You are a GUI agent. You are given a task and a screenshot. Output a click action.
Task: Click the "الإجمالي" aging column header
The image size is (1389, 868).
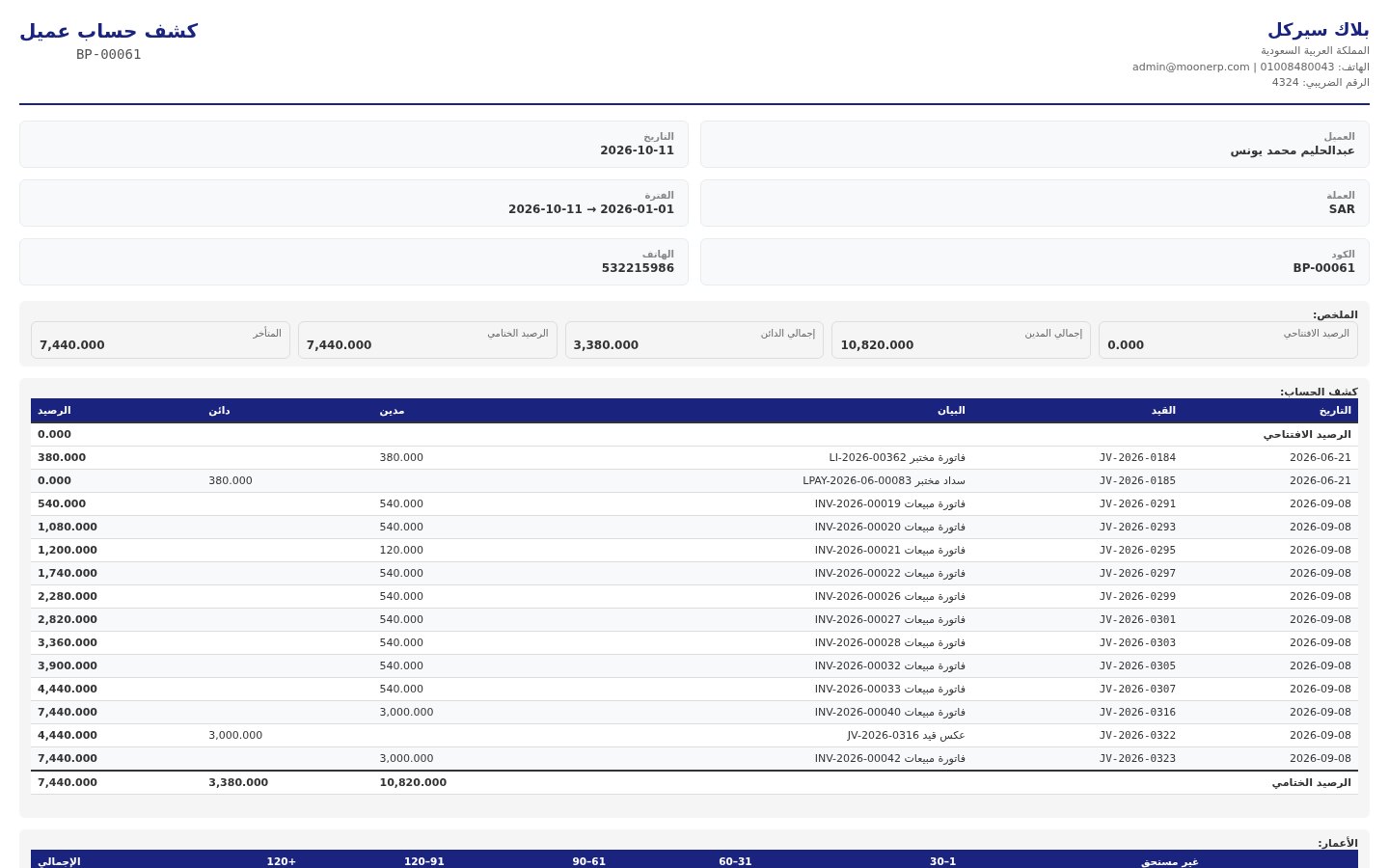coord(59,861)
